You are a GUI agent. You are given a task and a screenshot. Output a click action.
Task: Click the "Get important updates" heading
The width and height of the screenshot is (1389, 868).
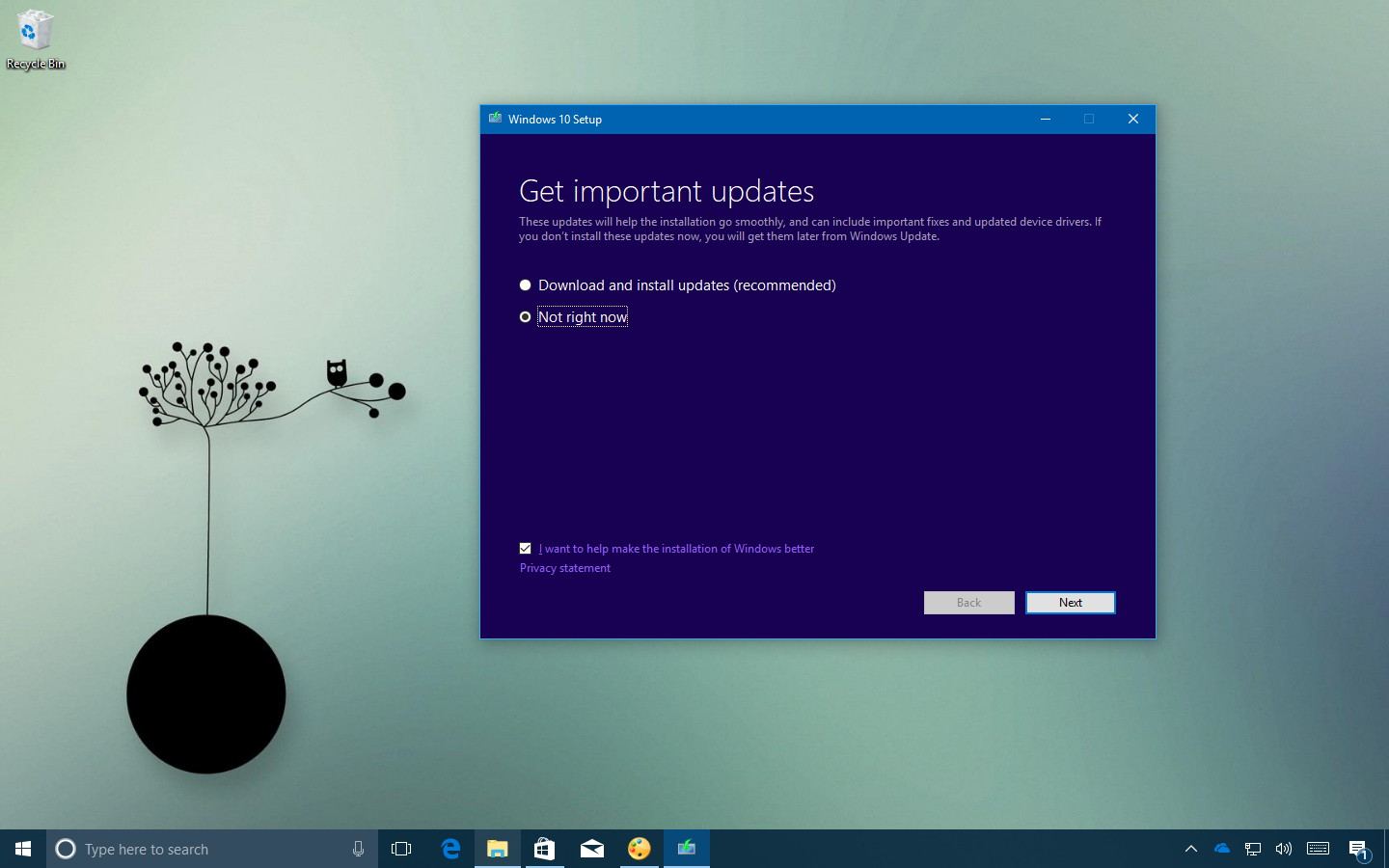click(667, 191)
